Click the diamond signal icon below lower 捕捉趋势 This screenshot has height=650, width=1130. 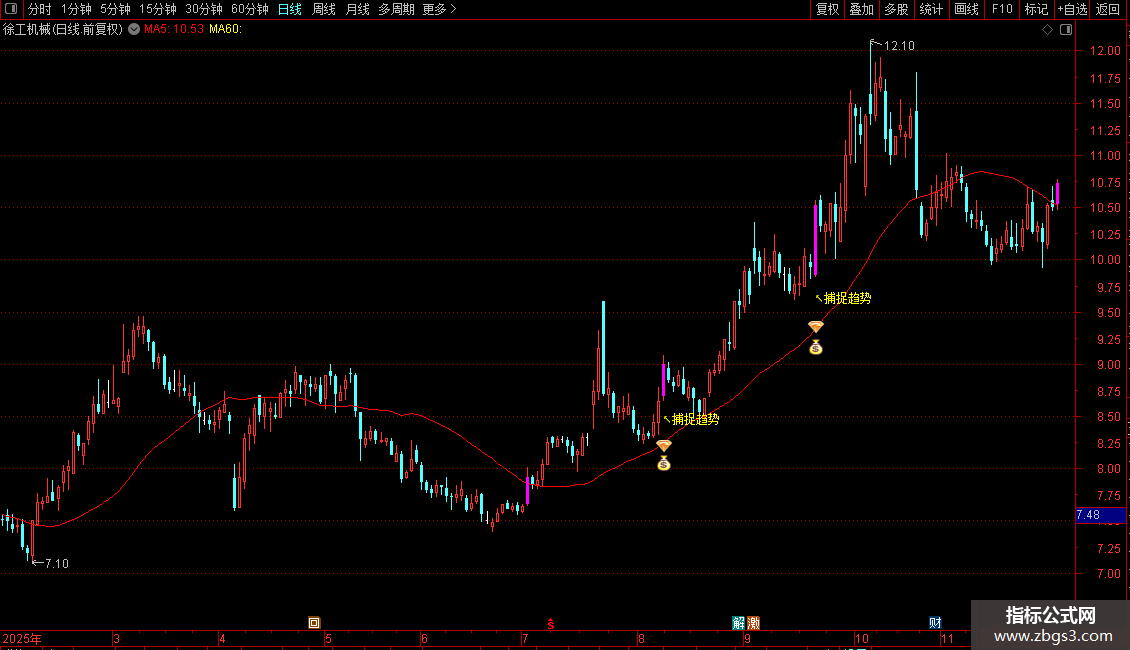pos(664,445)
